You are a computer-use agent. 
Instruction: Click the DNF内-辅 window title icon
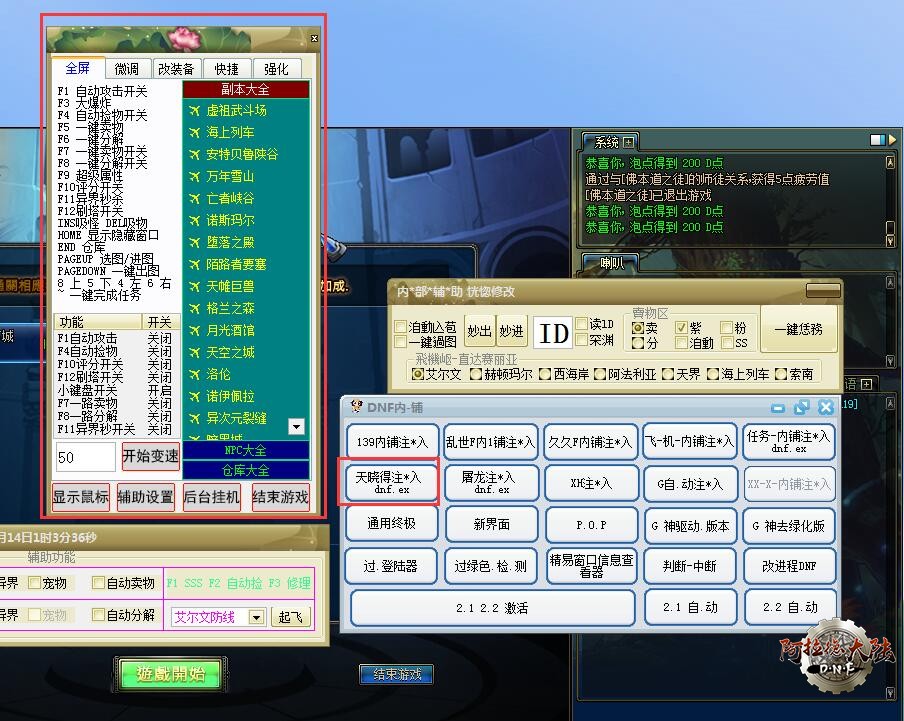coord(357,406)
